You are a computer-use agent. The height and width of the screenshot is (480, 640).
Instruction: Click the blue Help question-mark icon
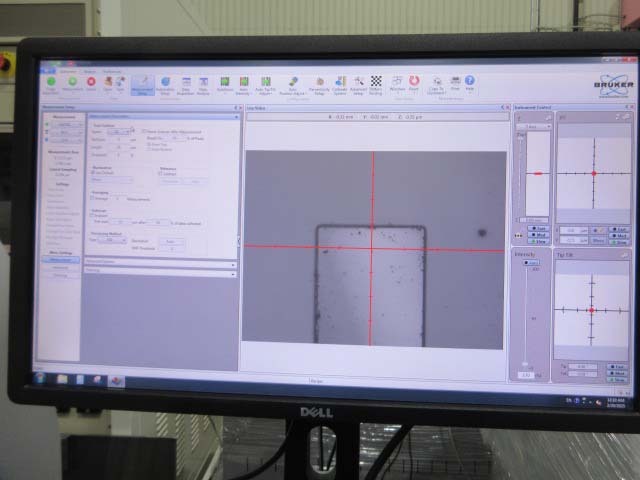(x=470, y=83)
